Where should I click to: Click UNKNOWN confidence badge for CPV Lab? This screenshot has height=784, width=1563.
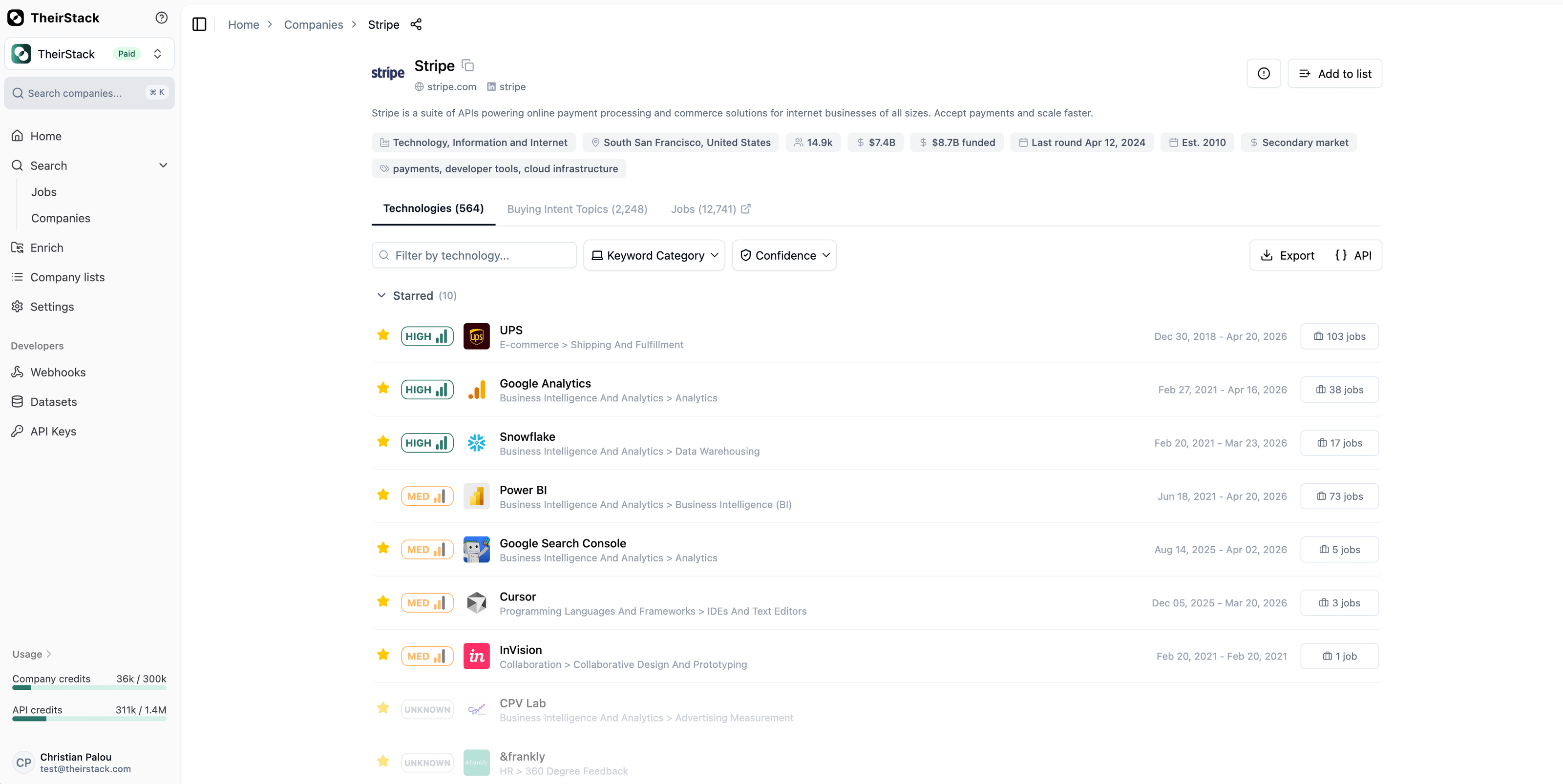click(427, 709)
